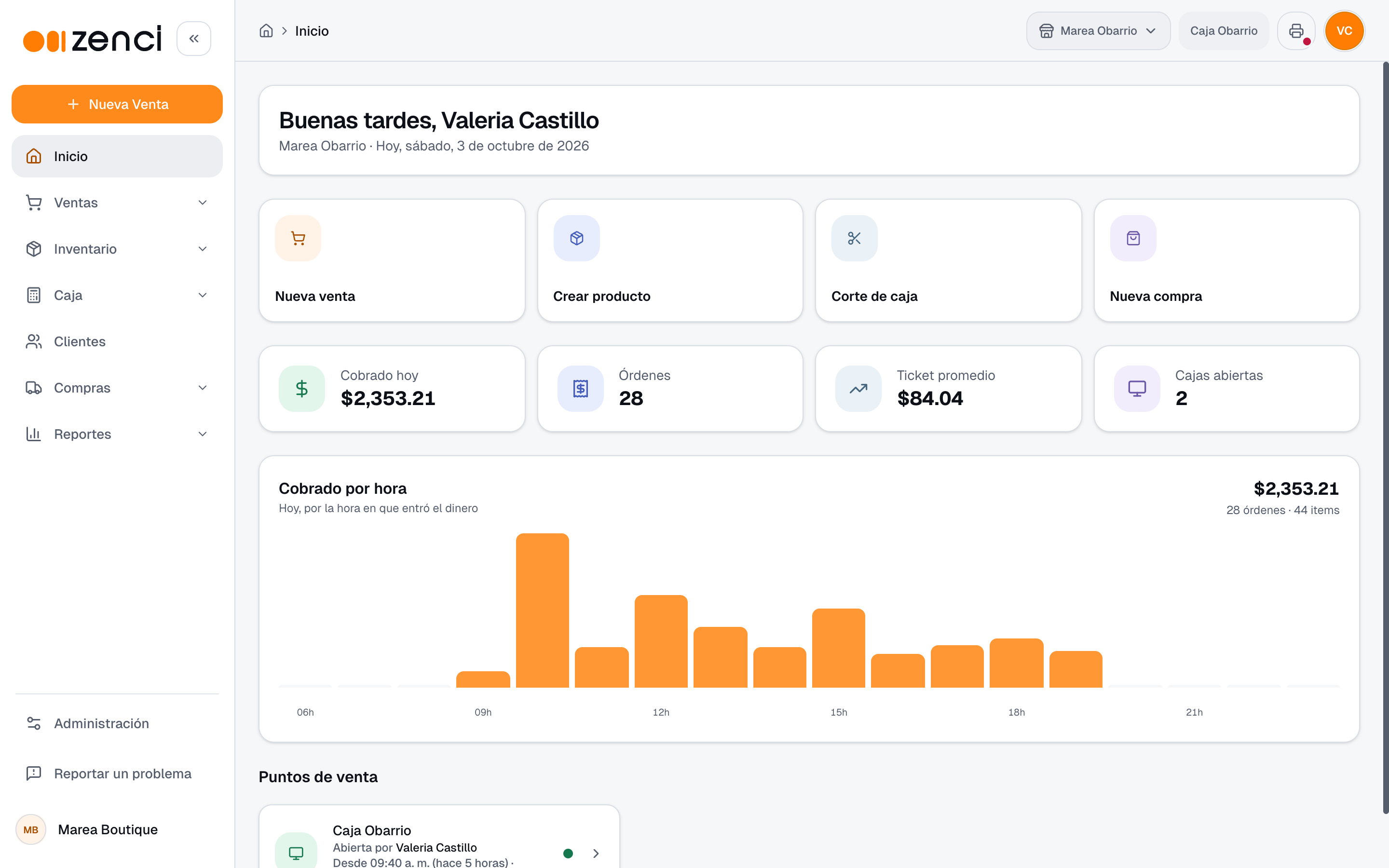Start a sale with the Nueva Venta button
Viewport: 1389px width, 868px height.
117,105
